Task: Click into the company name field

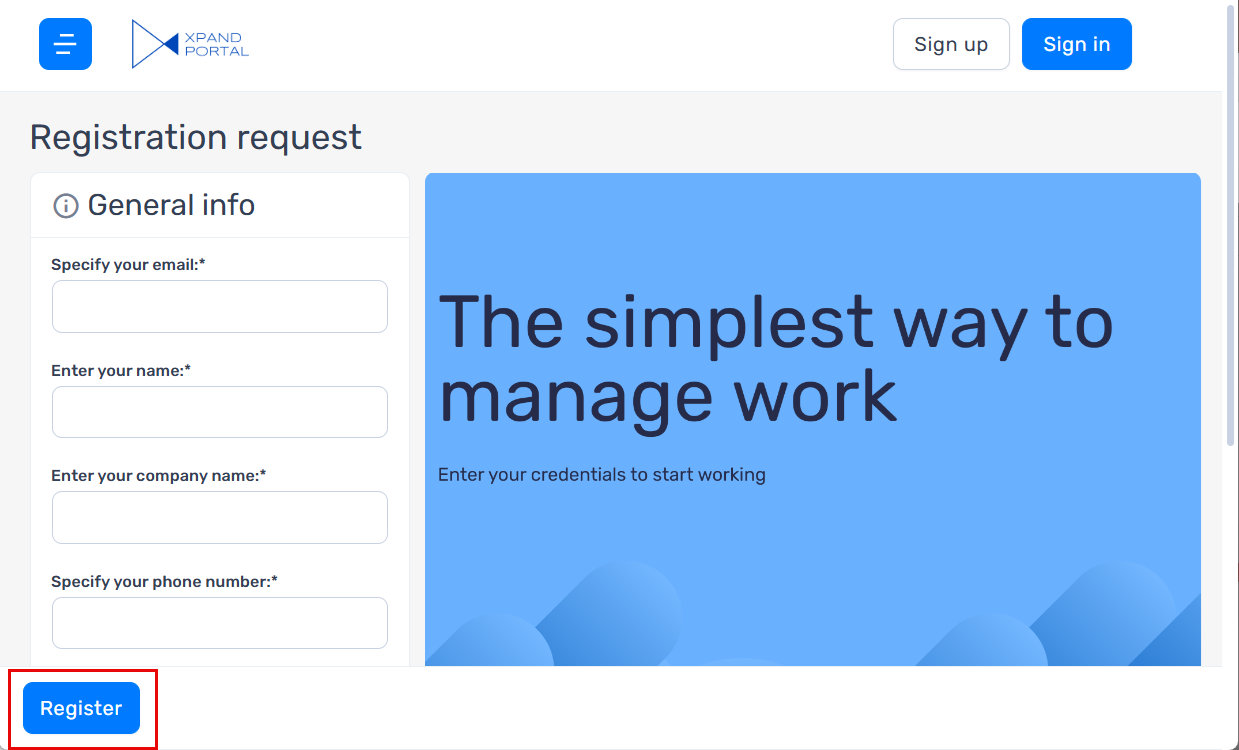Action: pyautogui.click(x=220, y=517)
